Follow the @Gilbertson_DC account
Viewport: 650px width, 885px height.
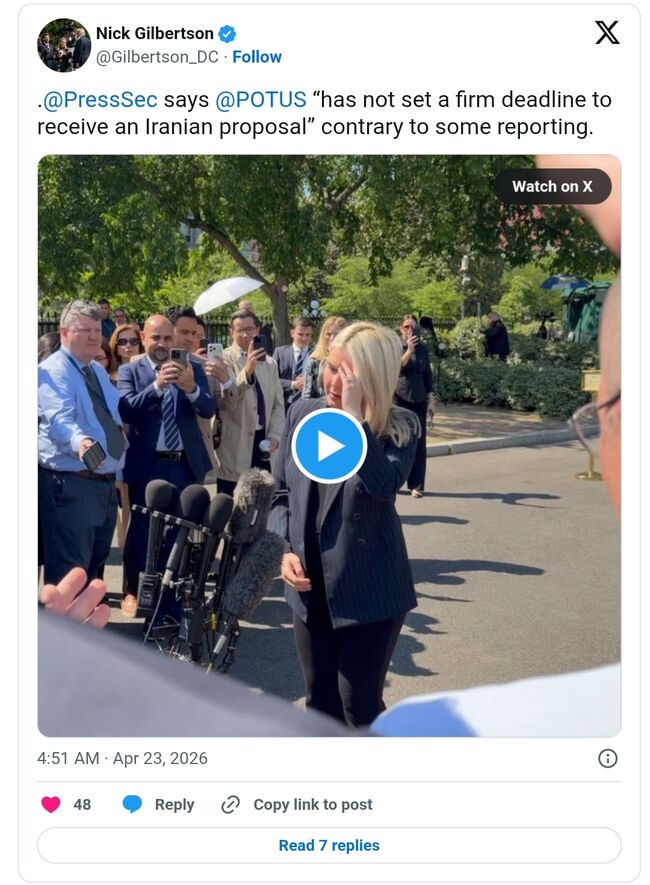point(257,57)
